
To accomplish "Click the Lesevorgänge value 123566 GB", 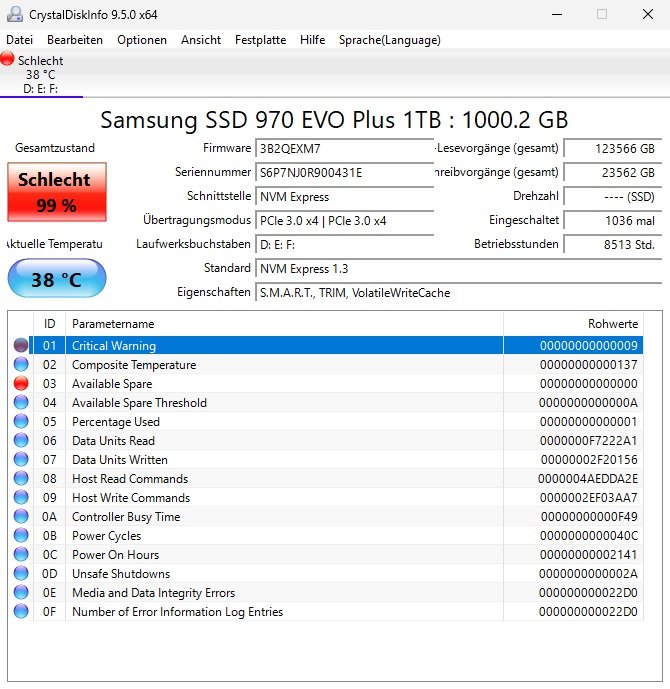I will click(613, 149).
